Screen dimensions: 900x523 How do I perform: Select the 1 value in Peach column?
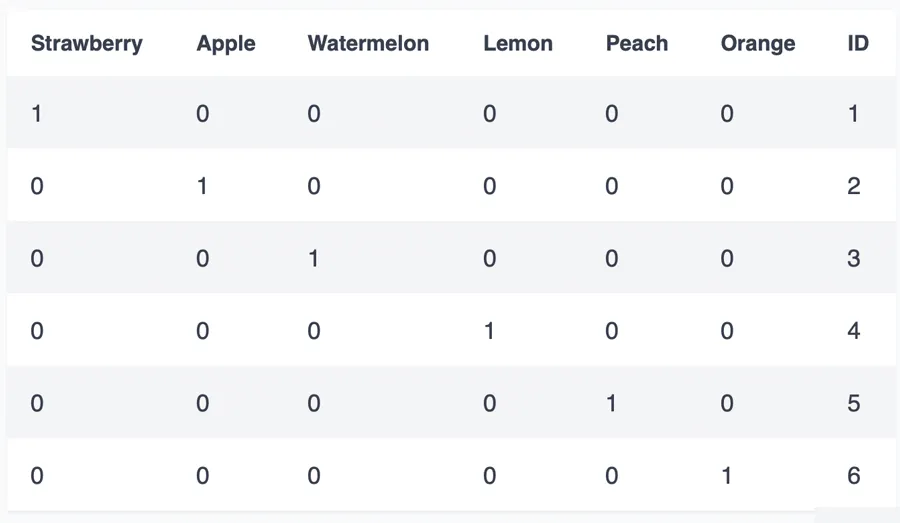612,403
